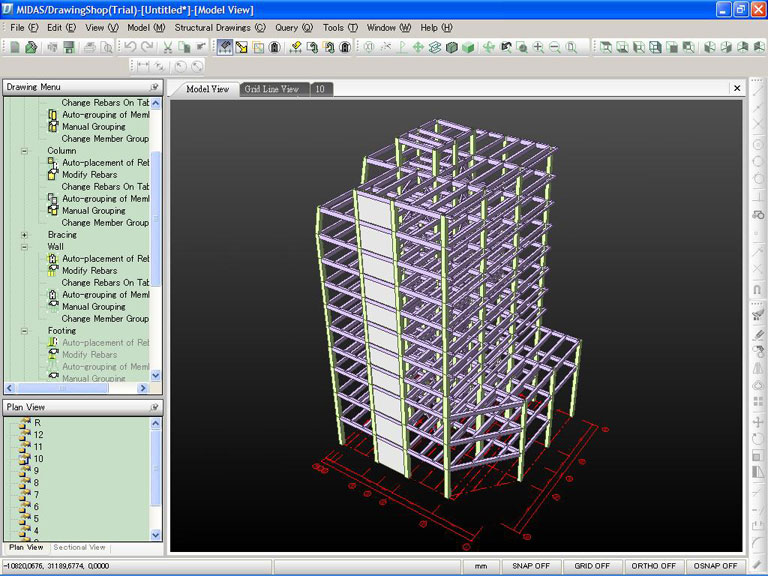This screenshot has height=576, width=768.
Task: Toggle GRID OFF in status bar
Action: coord(592,566)
